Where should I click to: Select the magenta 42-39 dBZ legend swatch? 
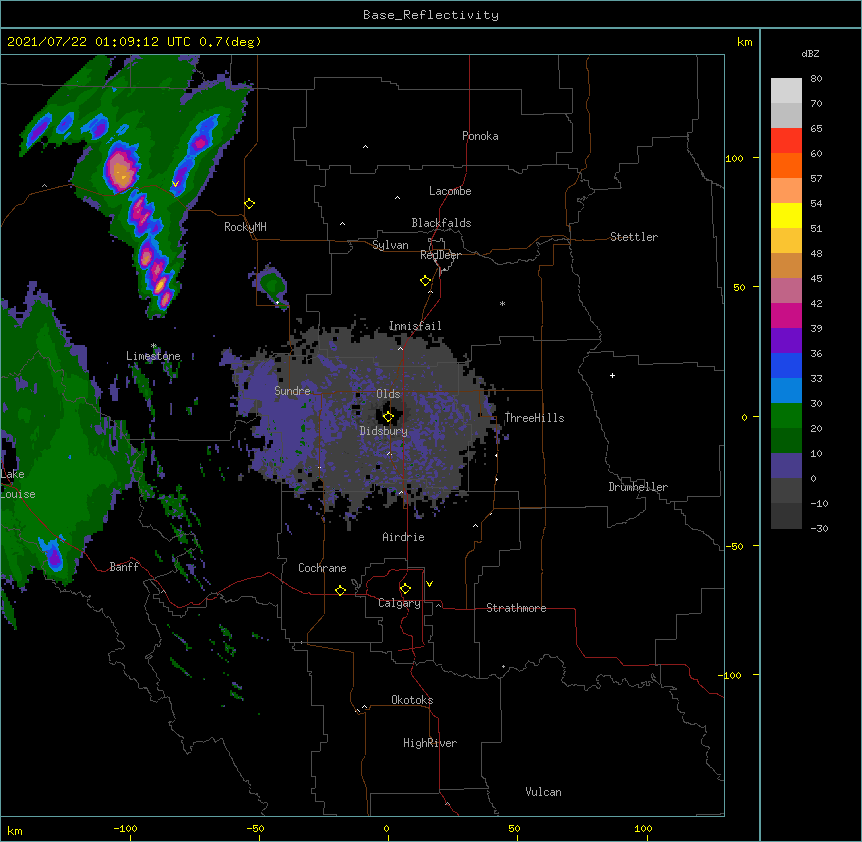[786, 316]
